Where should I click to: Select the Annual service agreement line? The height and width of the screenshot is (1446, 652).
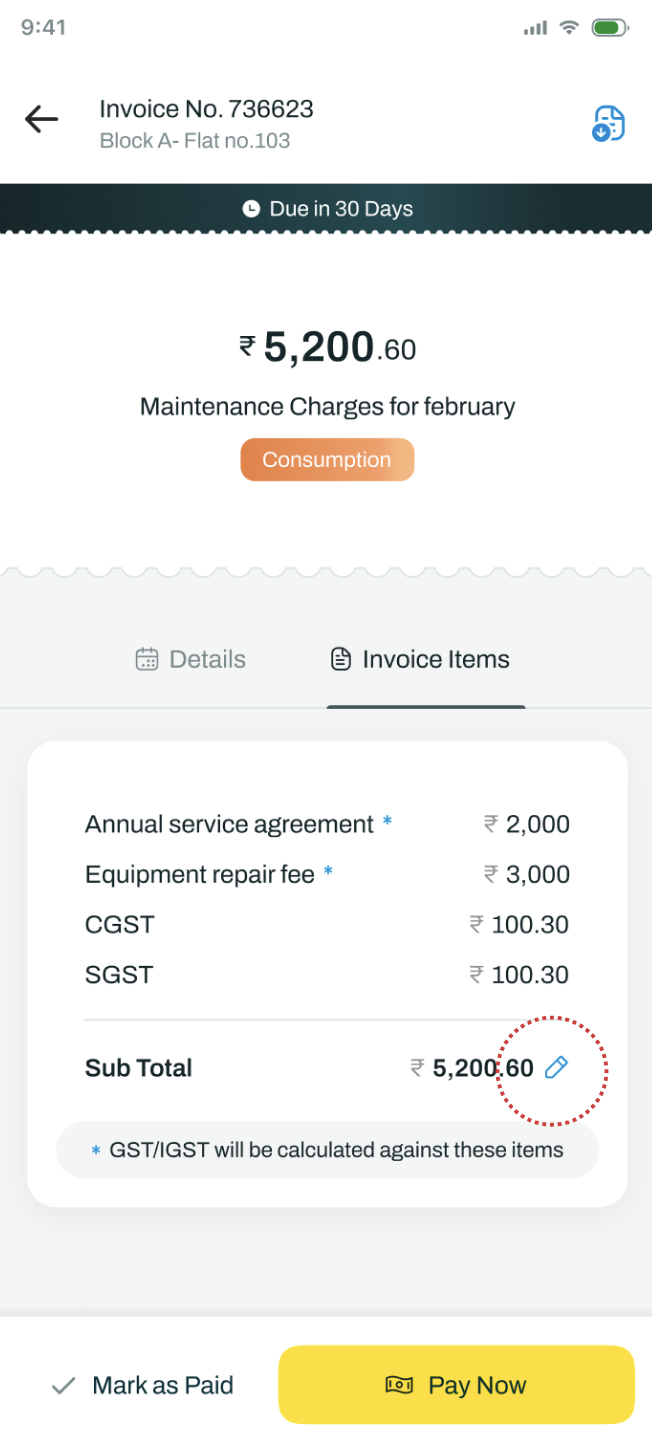point(327,824)
